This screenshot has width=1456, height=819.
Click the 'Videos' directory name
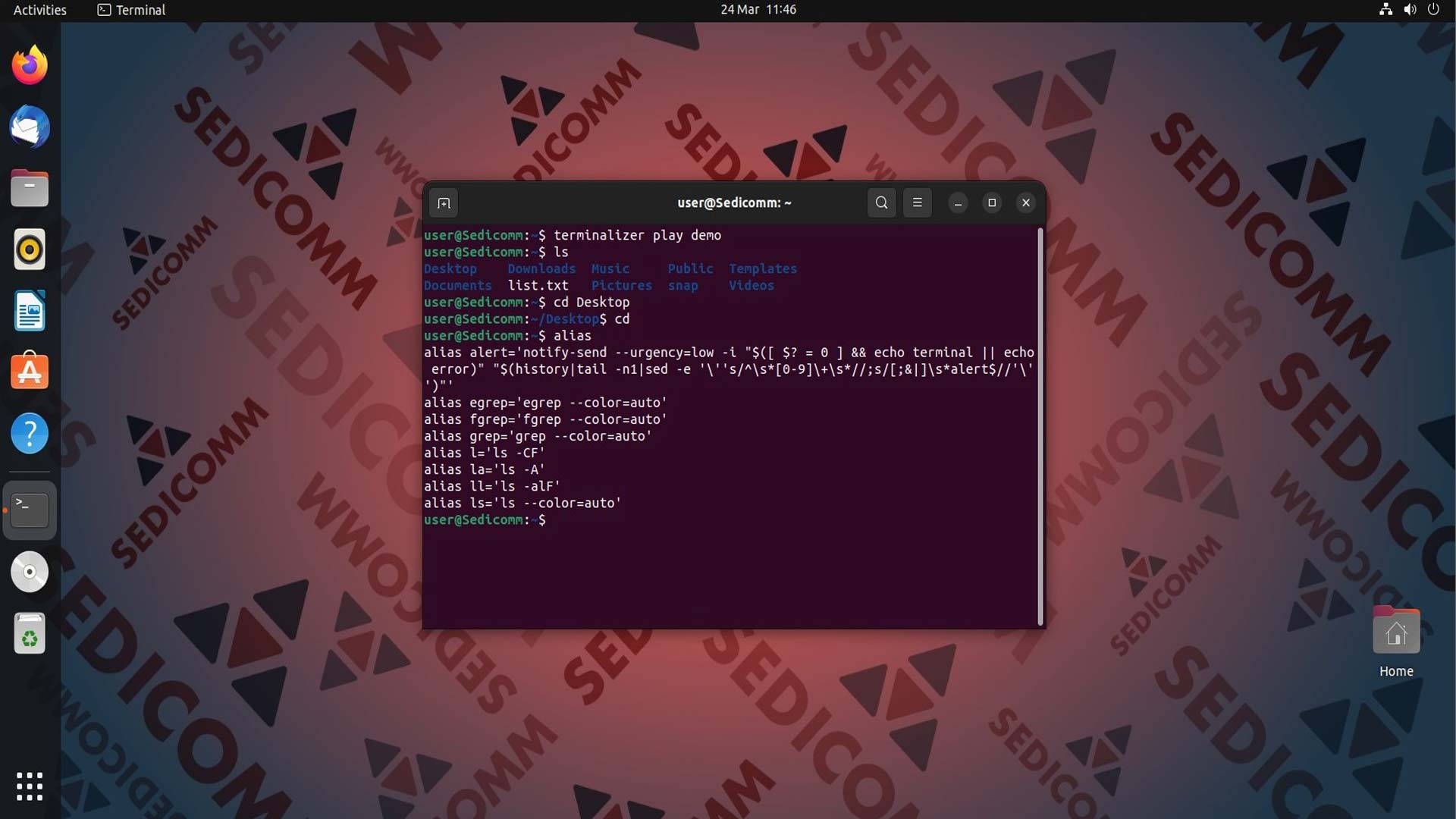click(x=751, y=285)
